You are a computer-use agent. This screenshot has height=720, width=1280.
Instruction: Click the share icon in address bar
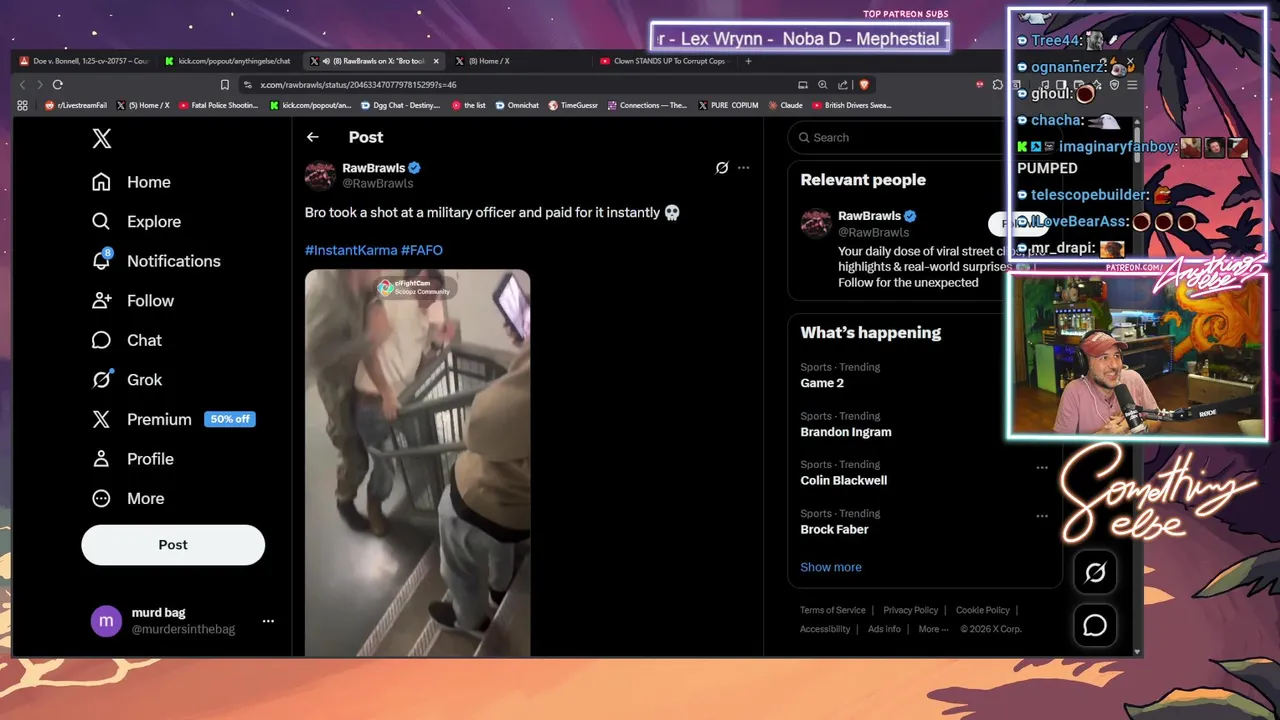pyautogui.click(x=843, y=85)
